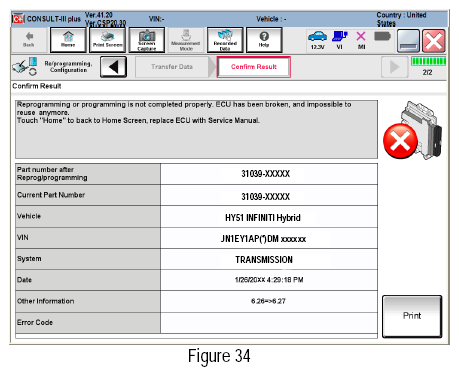Viewport: 459px width, 376px height.
Task: Click the Date row label
Action: tap(24, 280)
